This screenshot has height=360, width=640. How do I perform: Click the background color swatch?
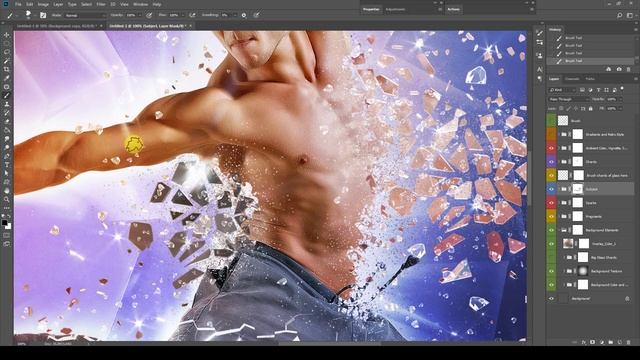9,226
